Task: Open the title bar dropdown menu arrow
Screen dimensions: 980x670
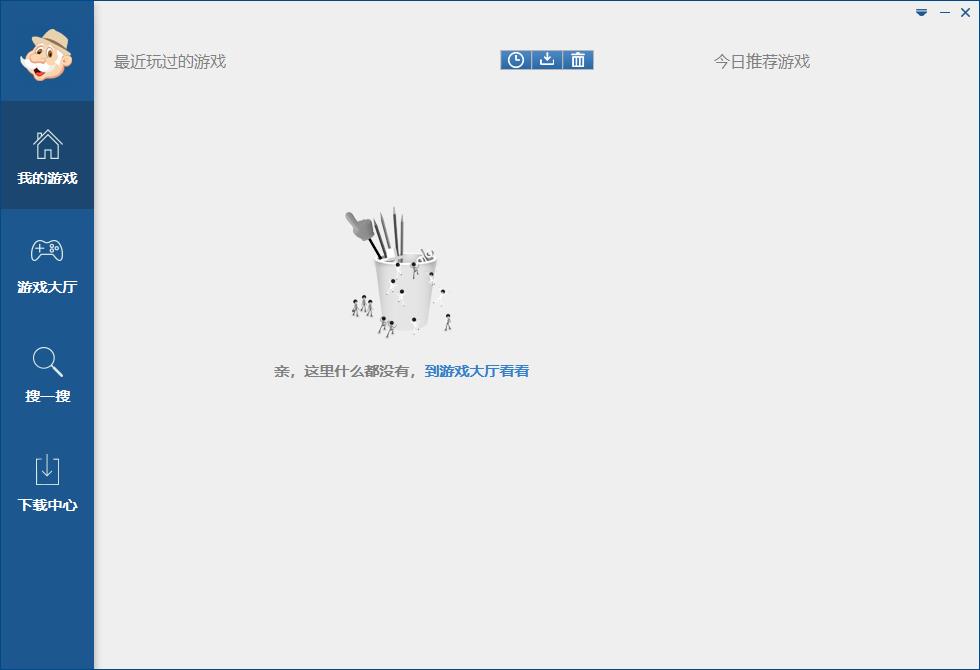Action: (x=921, y=12)
